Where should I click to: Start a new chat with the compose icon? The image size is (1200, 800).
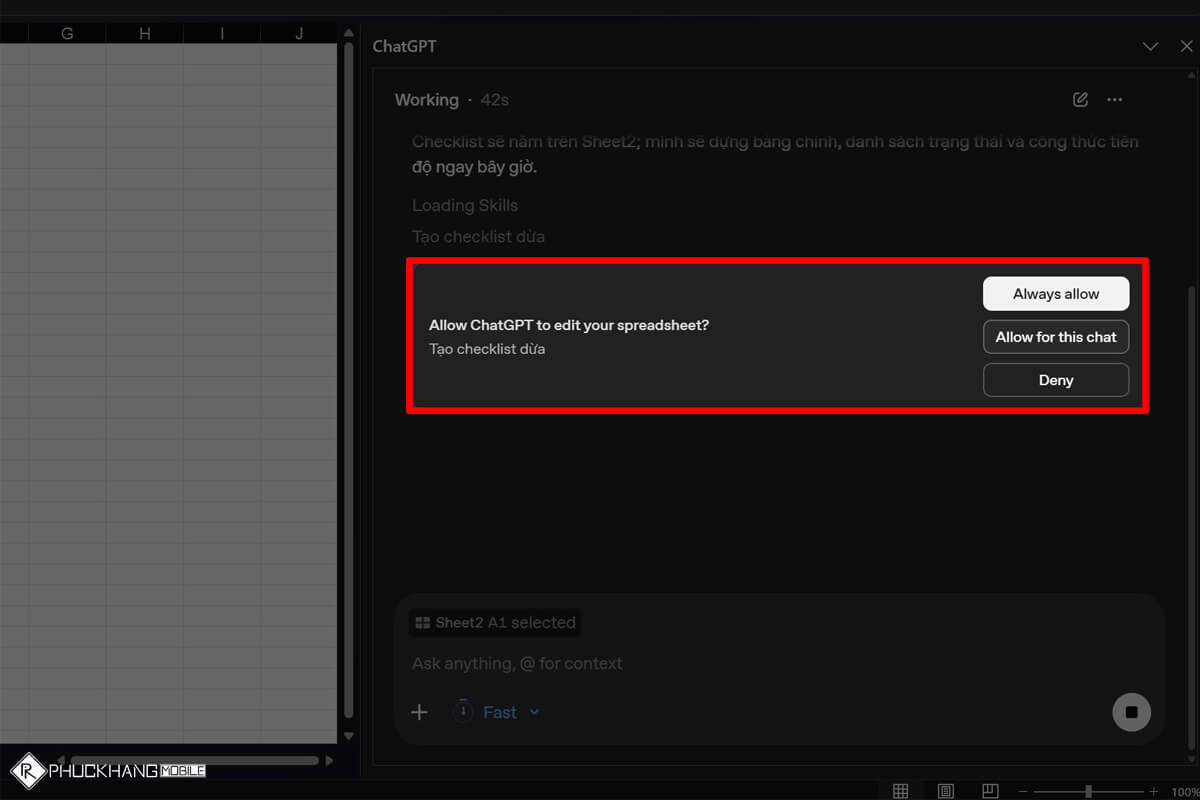pos(1080,100)
